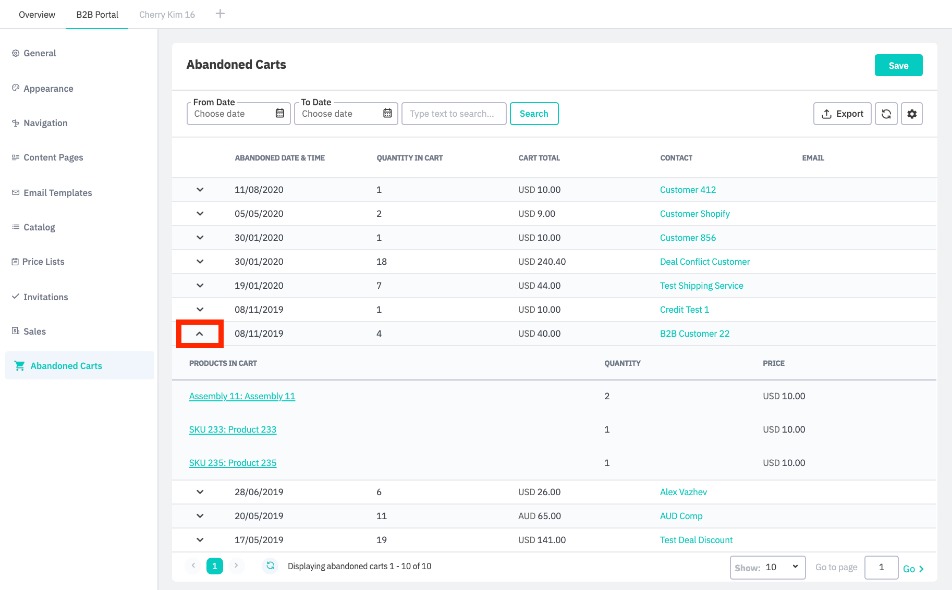Open Email Templates in the sidebar

pos(57,193)
